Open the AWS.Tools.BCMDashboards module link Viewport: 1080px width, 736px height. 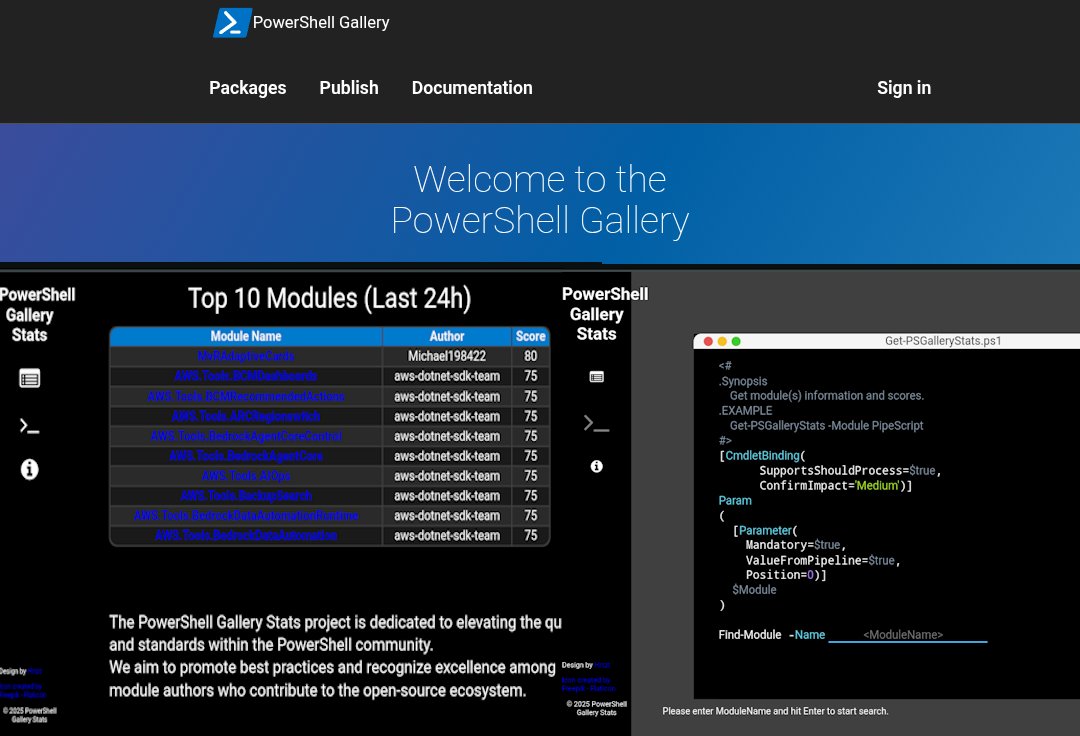[246, 376]
